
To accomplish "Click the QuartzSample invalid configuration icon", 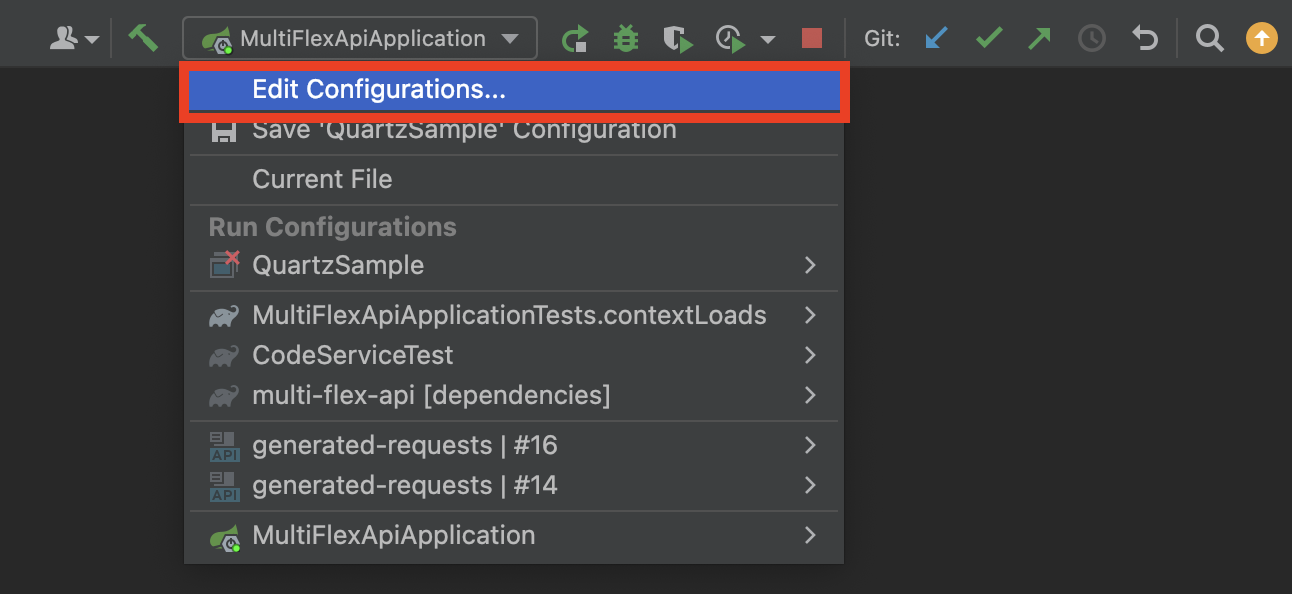I will [224, 265].
